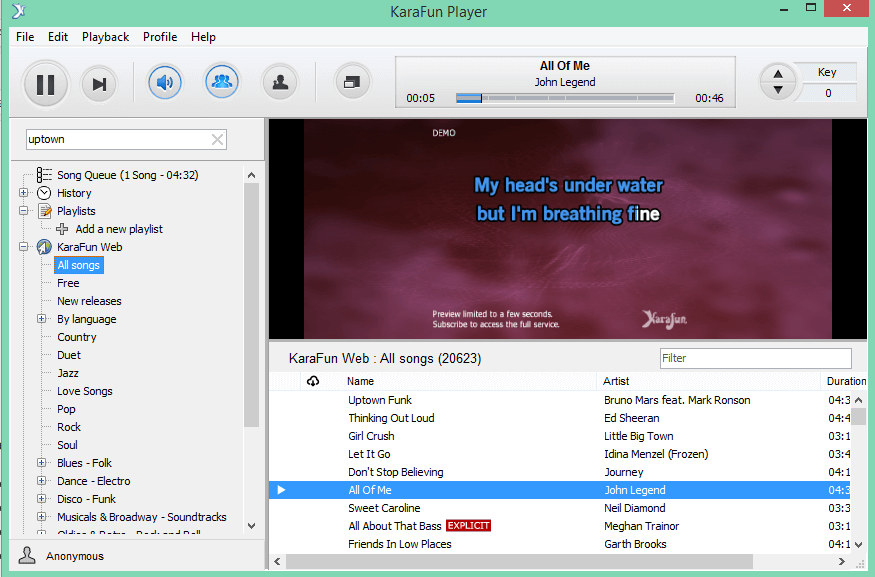Toggle the lead vocal single-person button
The height and width of the screenshot is (577, 875).
(280, 83)
